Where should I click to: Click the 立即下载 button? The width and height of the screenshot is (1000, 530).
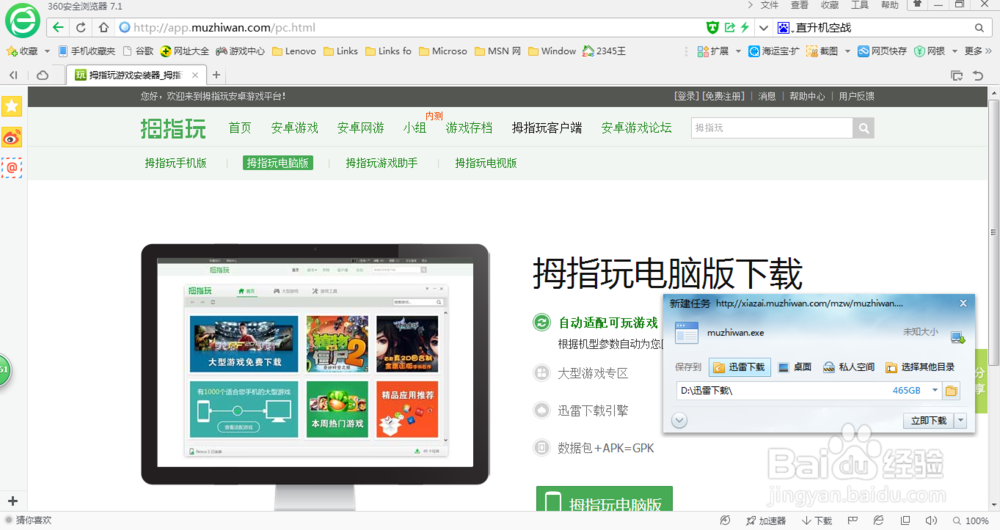coord(928,420)
